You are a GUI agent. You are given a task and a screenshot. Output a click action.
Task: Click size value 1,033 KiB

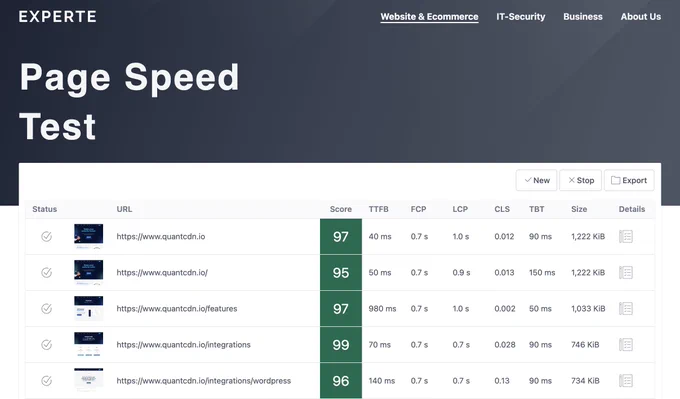click(588, 308)
